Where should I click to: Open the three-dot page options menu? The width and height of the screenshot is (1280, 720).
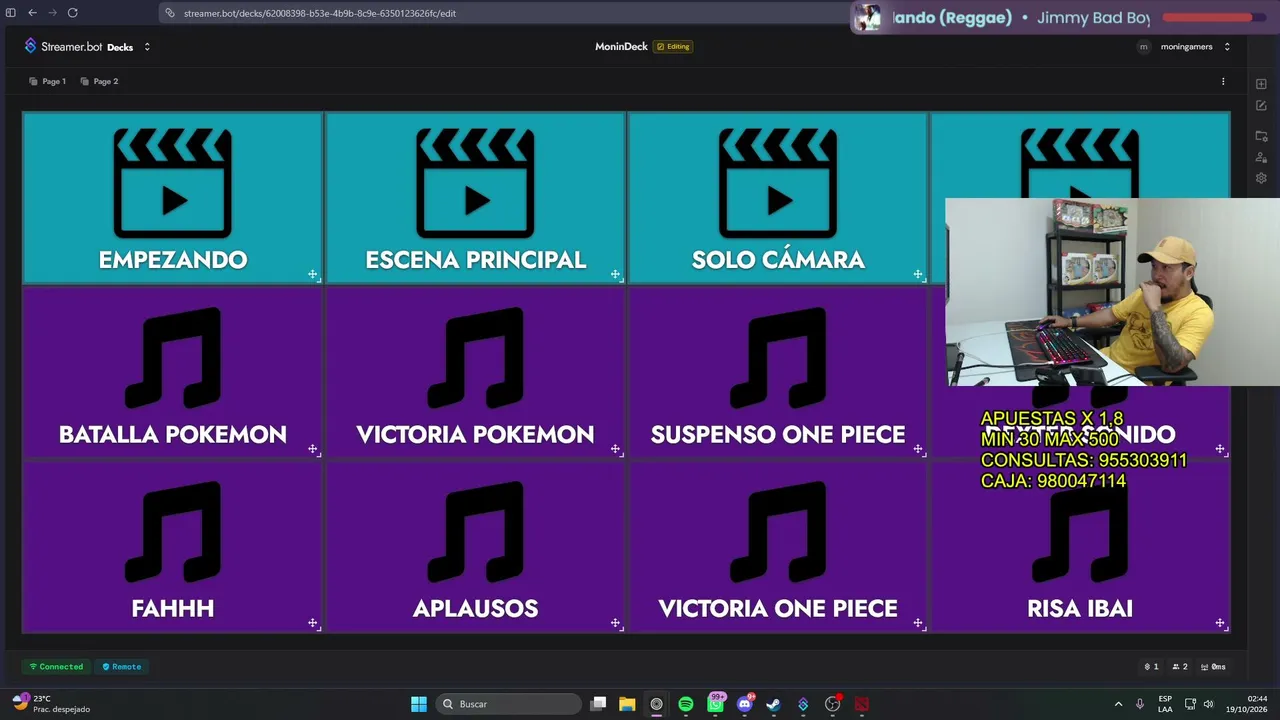[x=1223, y=82]
